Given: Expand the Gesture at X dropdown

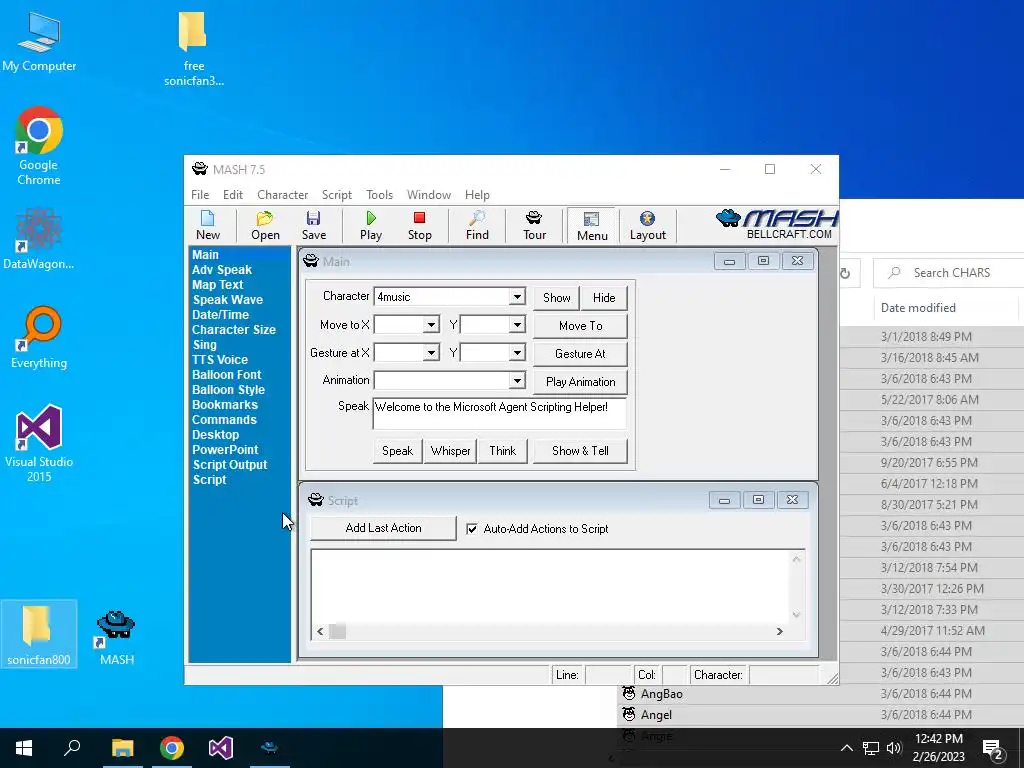Looking at the screenshot, I should 431,353.
